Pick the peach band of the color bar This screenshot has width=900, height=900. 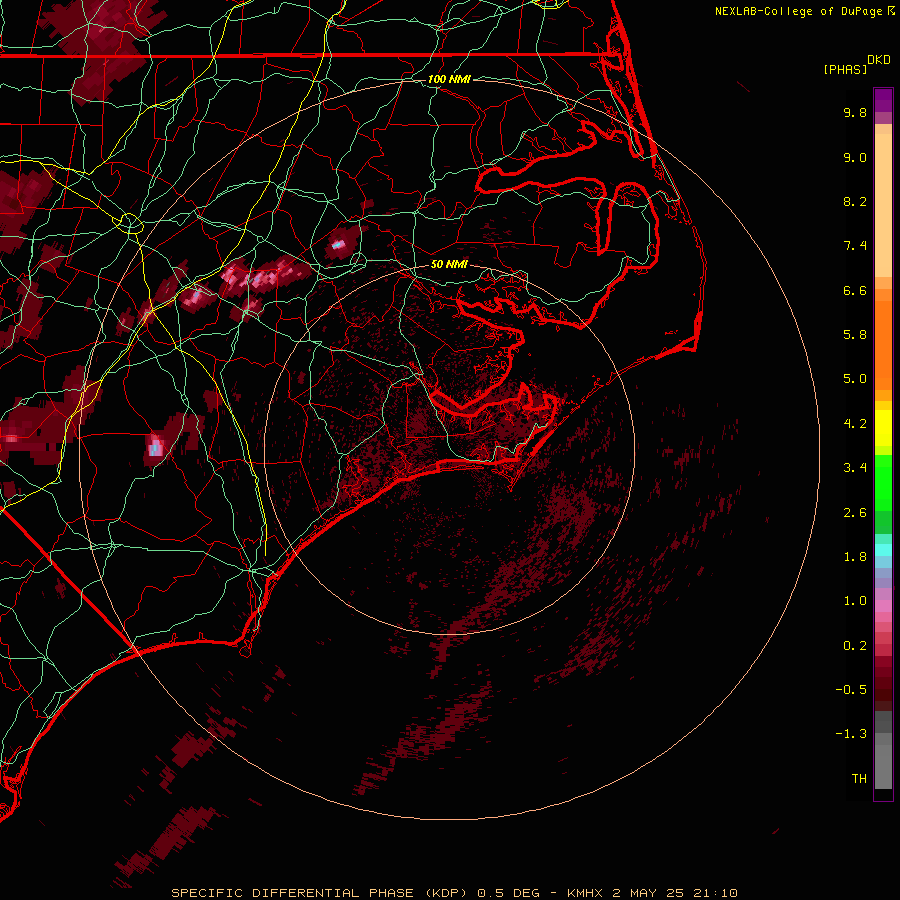pos(883,201)
